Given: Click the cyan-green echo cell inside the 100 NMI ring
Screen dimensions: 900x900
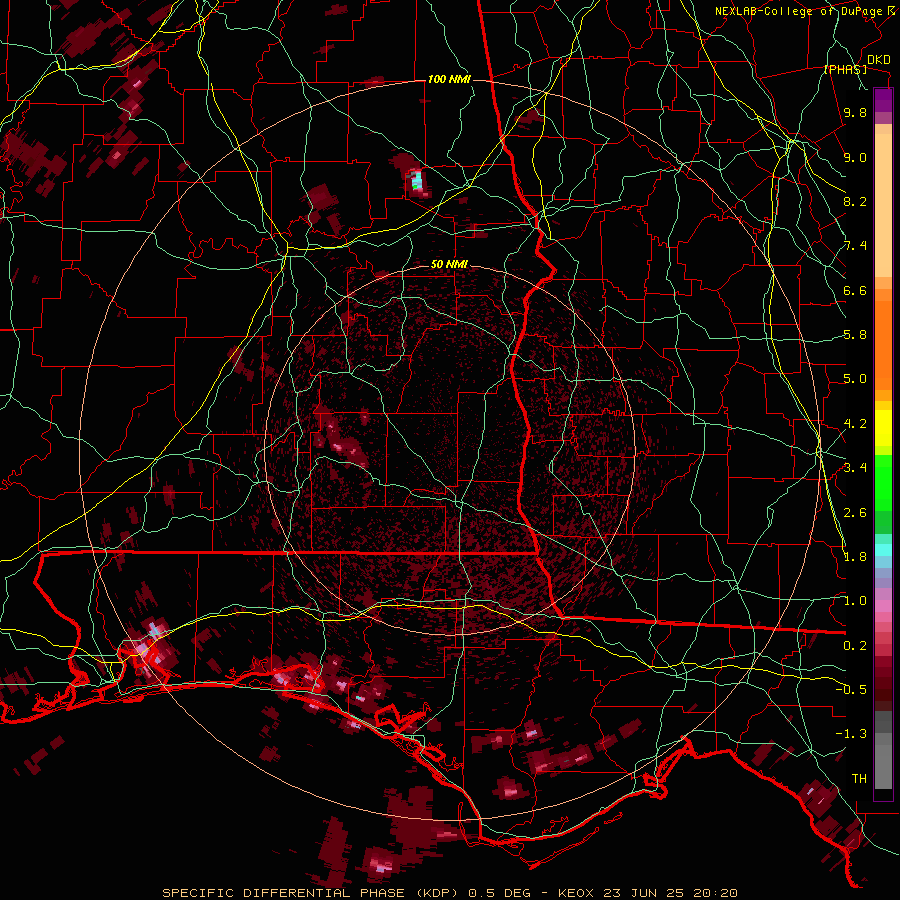Looking at the screenshot, I should point(417,183).
